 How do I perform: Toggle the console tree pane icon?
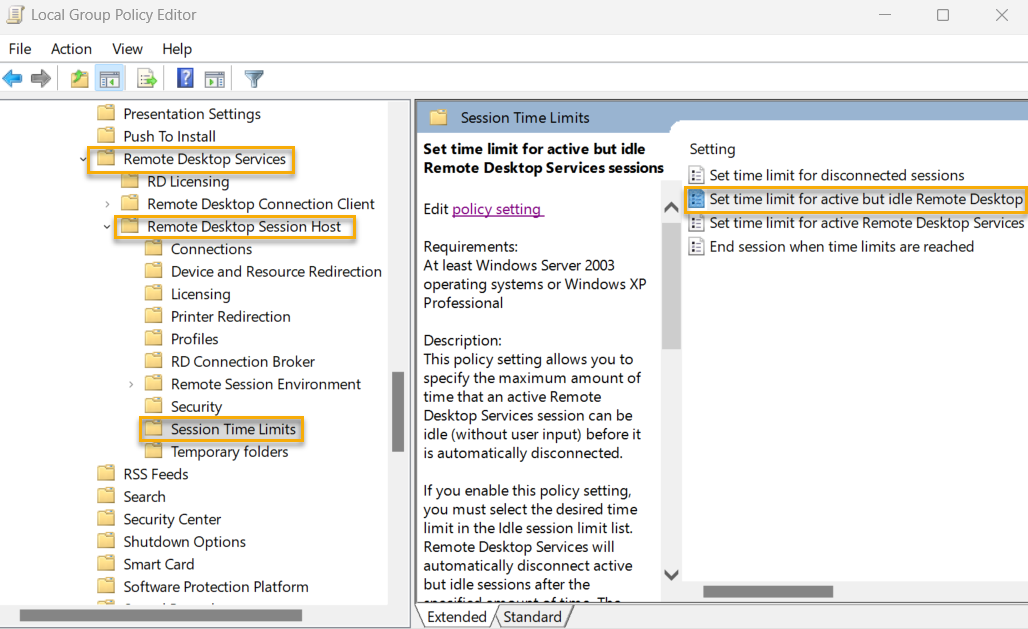click(110, 78)
